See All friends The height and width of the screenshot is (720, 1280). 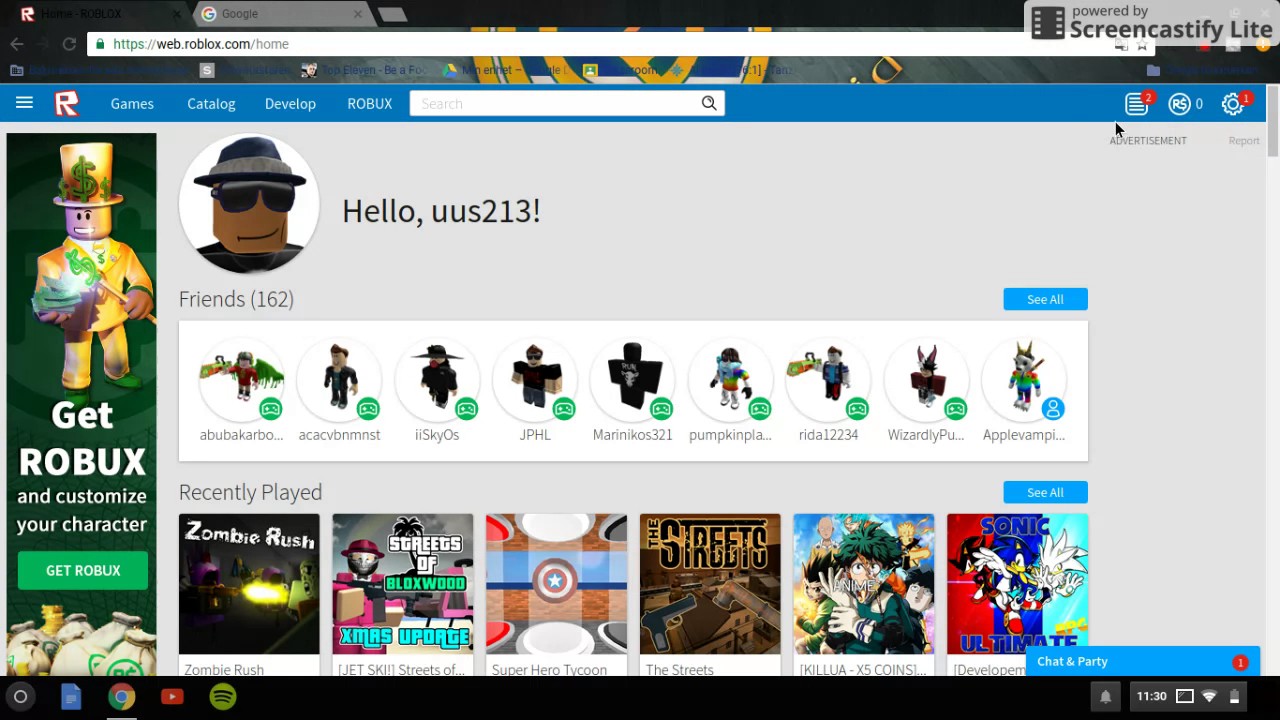click(x=1045, y=299)
